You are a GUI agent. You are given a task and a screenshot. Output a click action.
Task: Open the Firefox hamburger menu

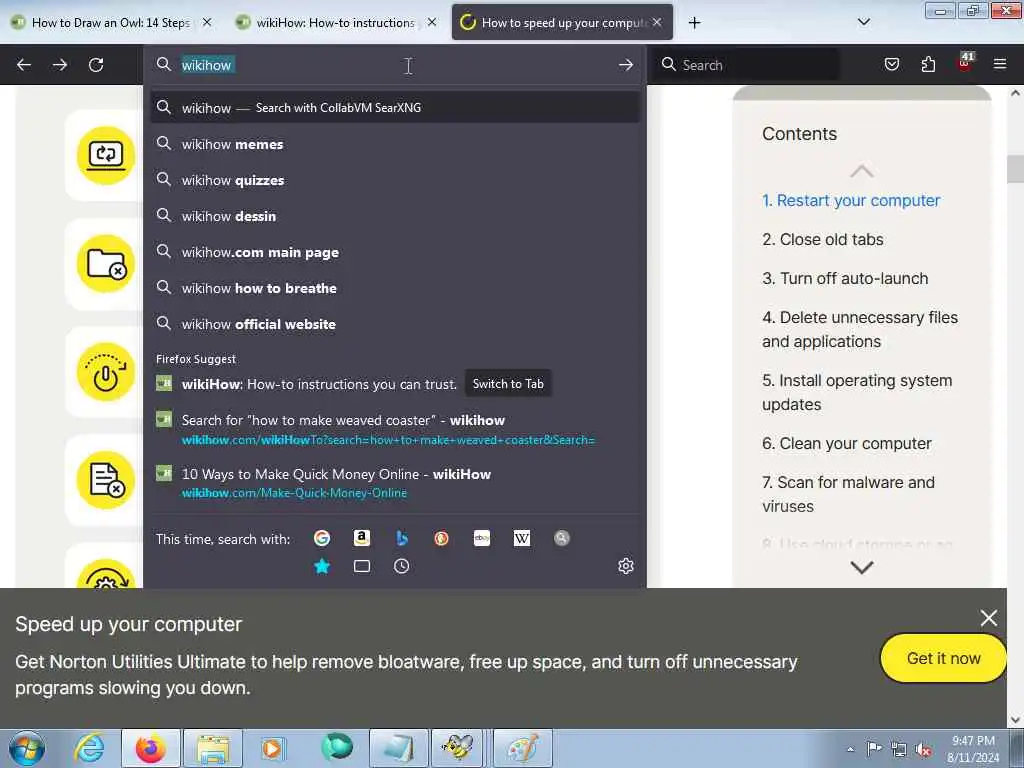[x=1000, y=64]
